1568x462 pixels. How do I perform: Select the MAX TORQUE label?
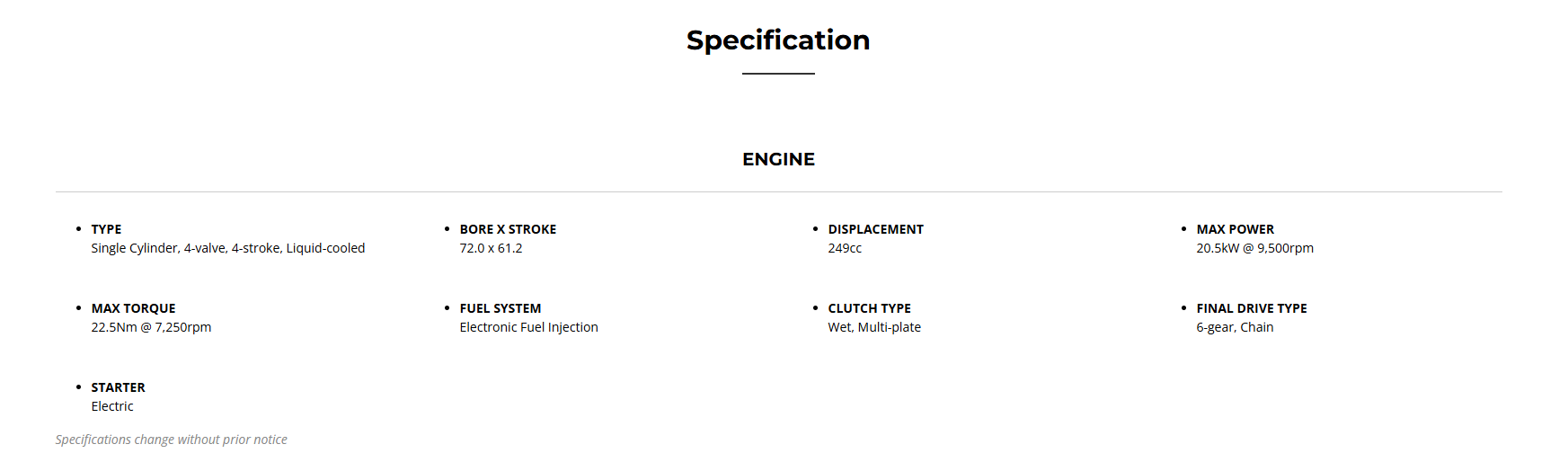tap(133, 308)
